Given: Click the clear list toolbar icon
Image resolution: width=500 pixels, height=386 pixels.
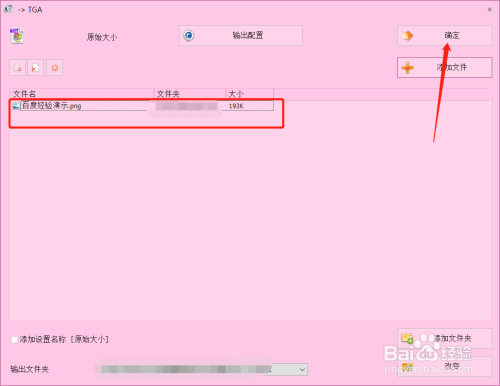Looking at the screenshot, I should click(x=35, y=68).
